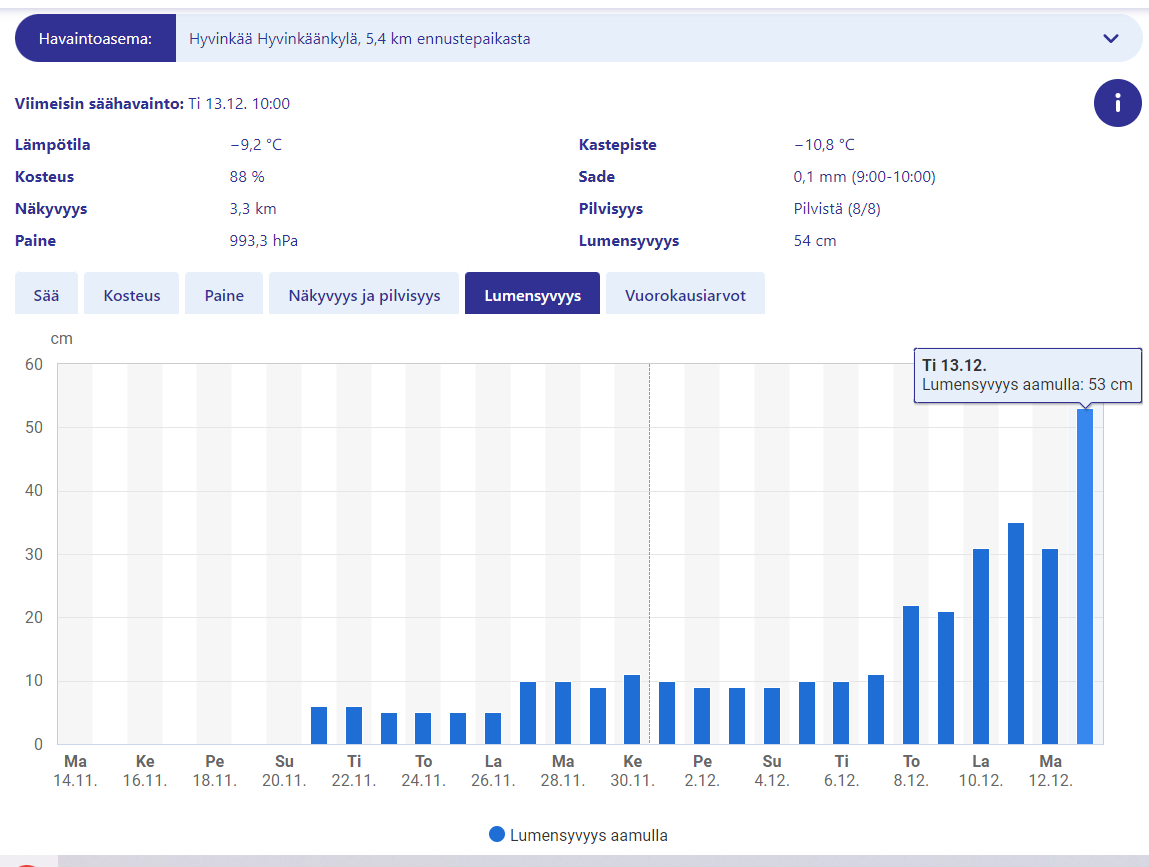Switch to the Vuorokausiarvot tab
The width and height of the screenshot is (1149, 867).
pyautogui.click(x=685, y=295)
